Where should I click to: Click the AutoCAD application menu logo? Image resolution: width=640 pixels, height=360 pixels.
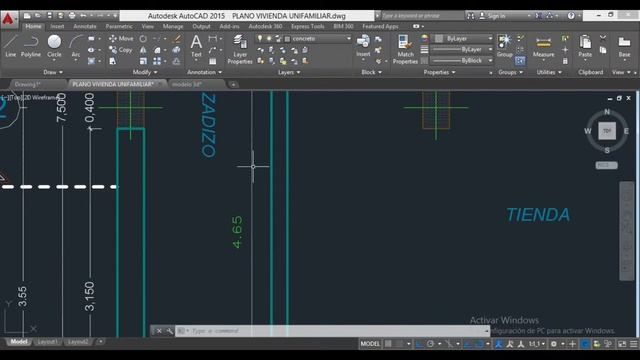(8, 20)
